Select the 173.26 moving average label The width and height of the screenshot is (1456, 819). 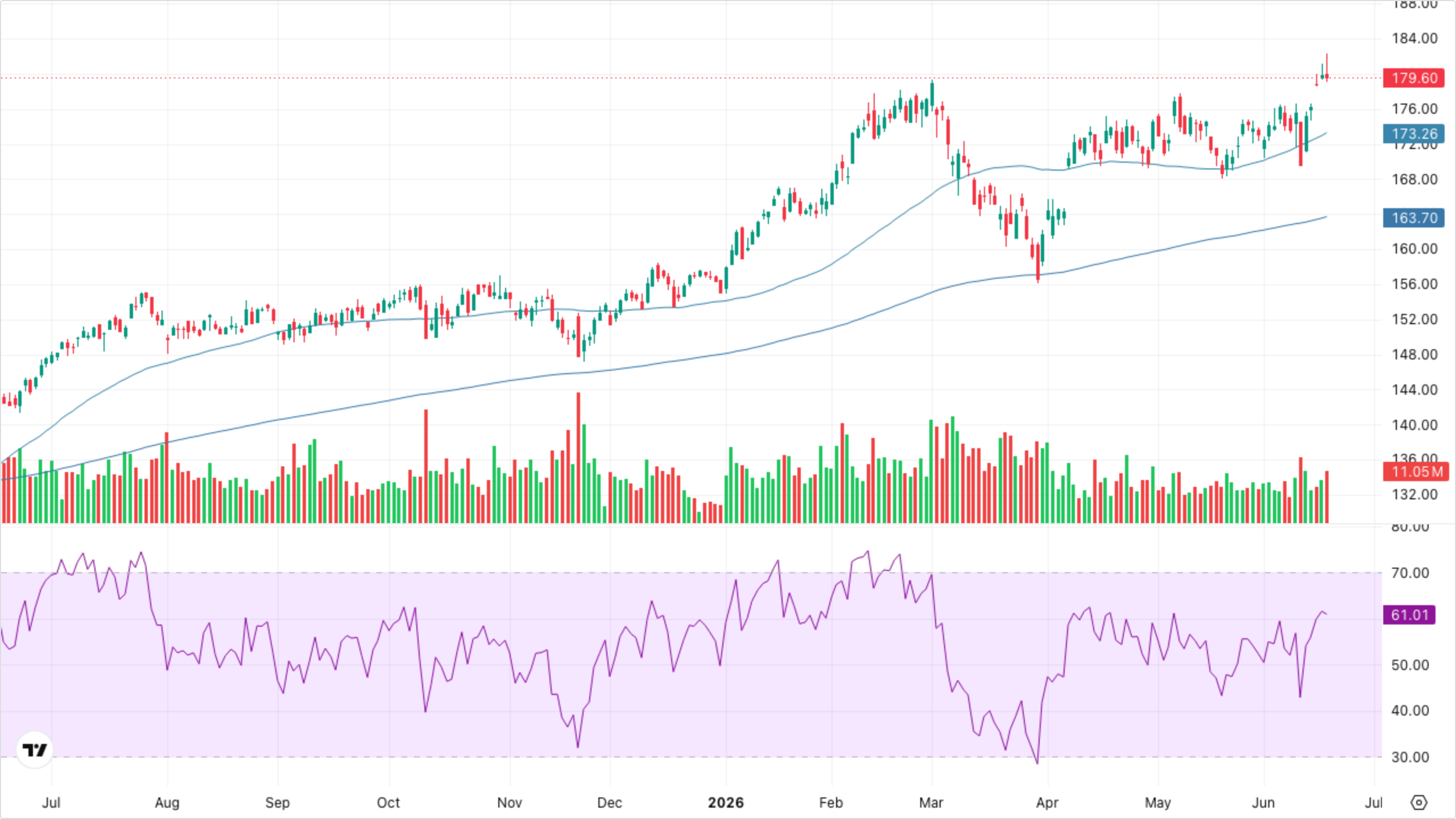[1414, 134]
